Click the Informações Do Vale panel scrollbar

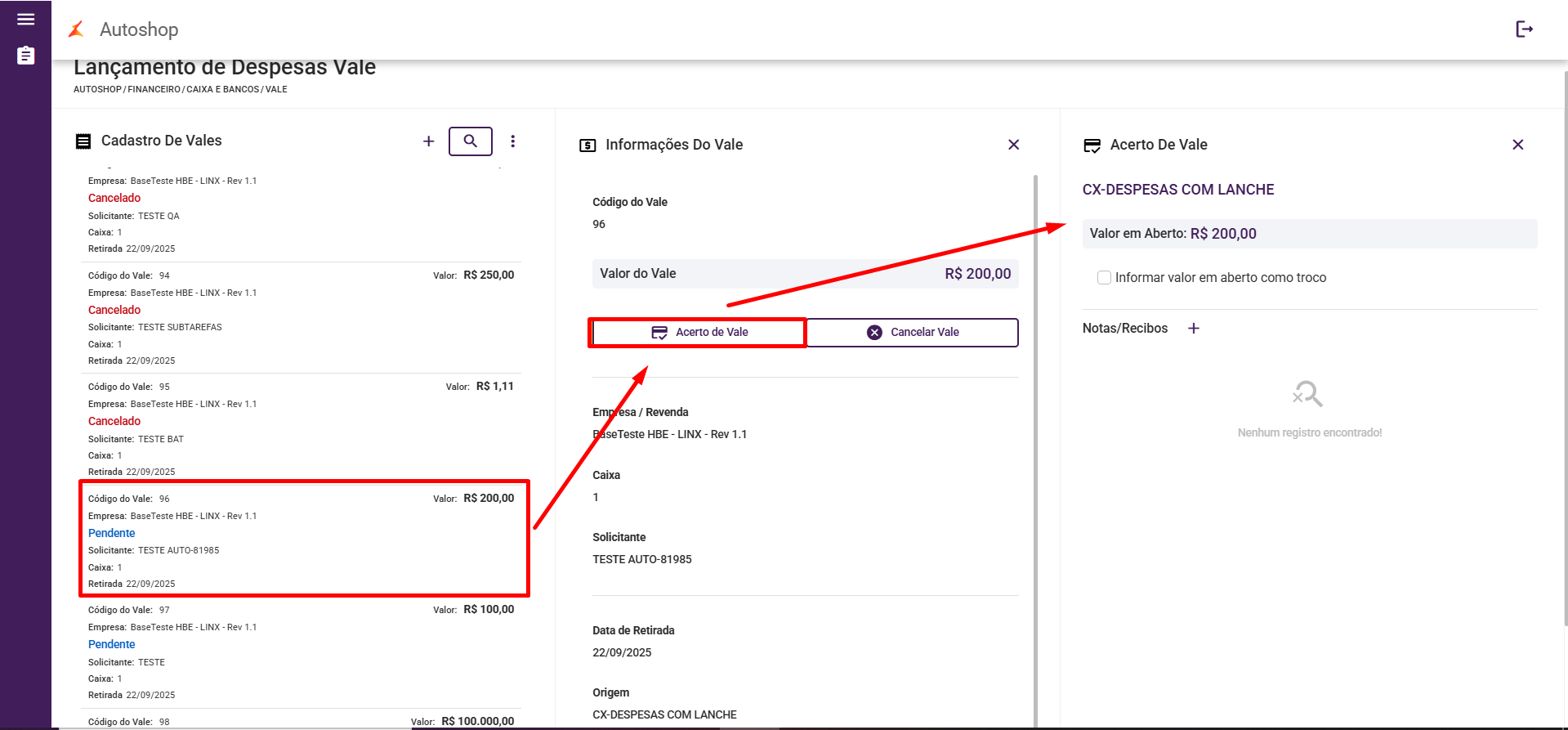pyautogui.click(x=1035, y=409)
